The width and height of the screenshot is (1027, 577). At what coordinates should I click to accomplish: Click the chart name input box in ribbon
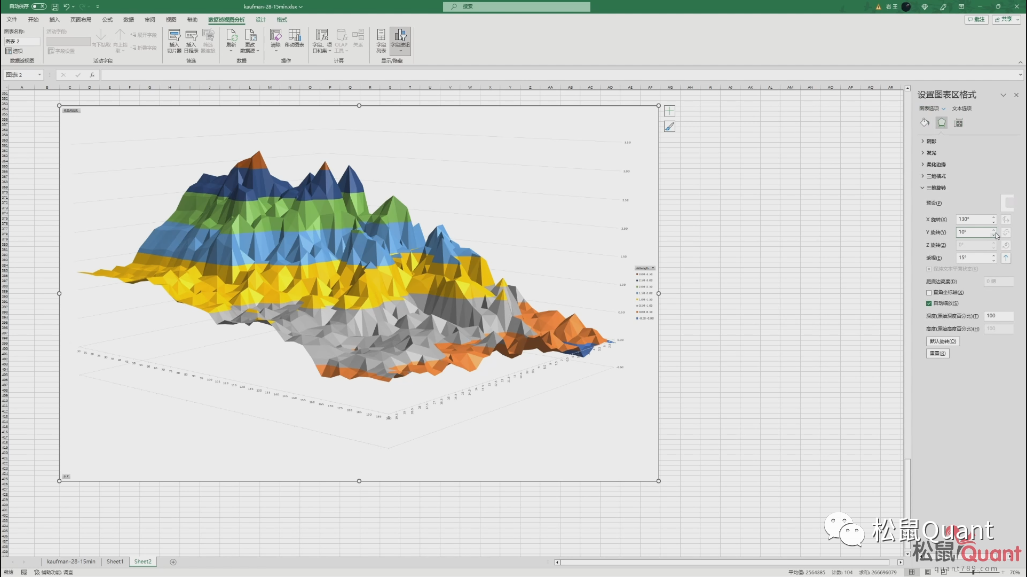(22, 41)
